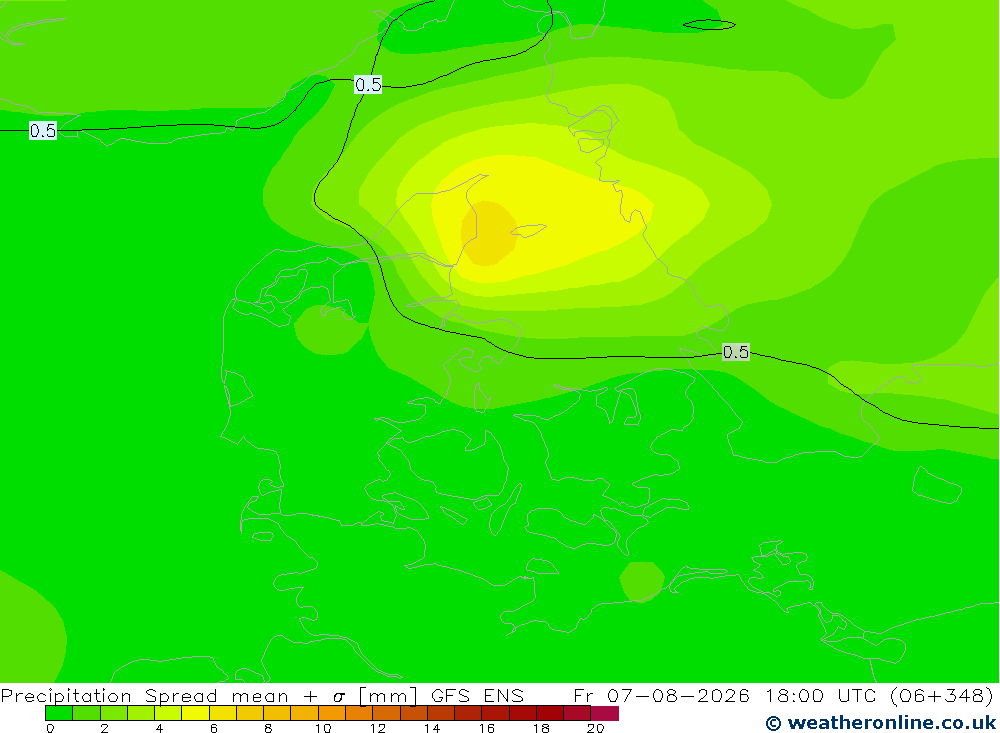Image resolution: width=1000 pixels, height=733 pixels.
Task: Click the '[mm]' unit label
Action: click(388, 695)
